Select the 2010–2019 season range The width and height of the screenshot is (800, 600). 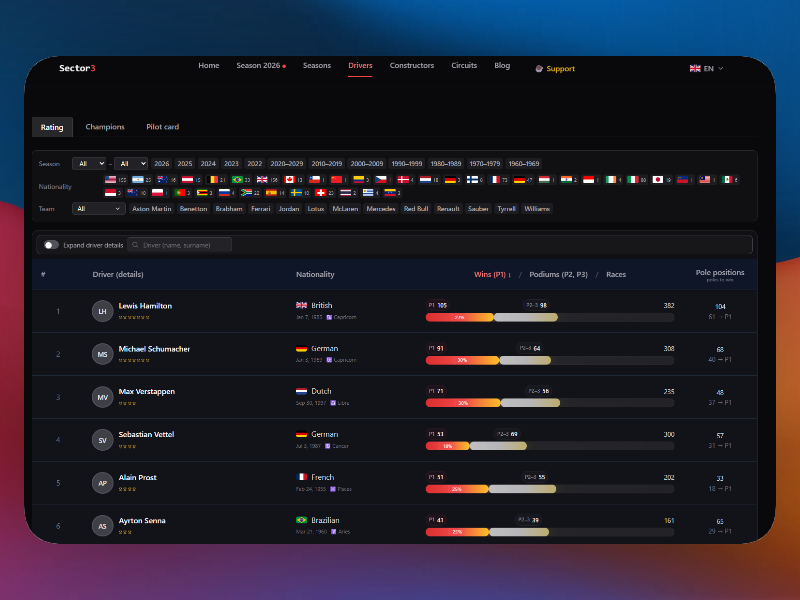(327, 163)
